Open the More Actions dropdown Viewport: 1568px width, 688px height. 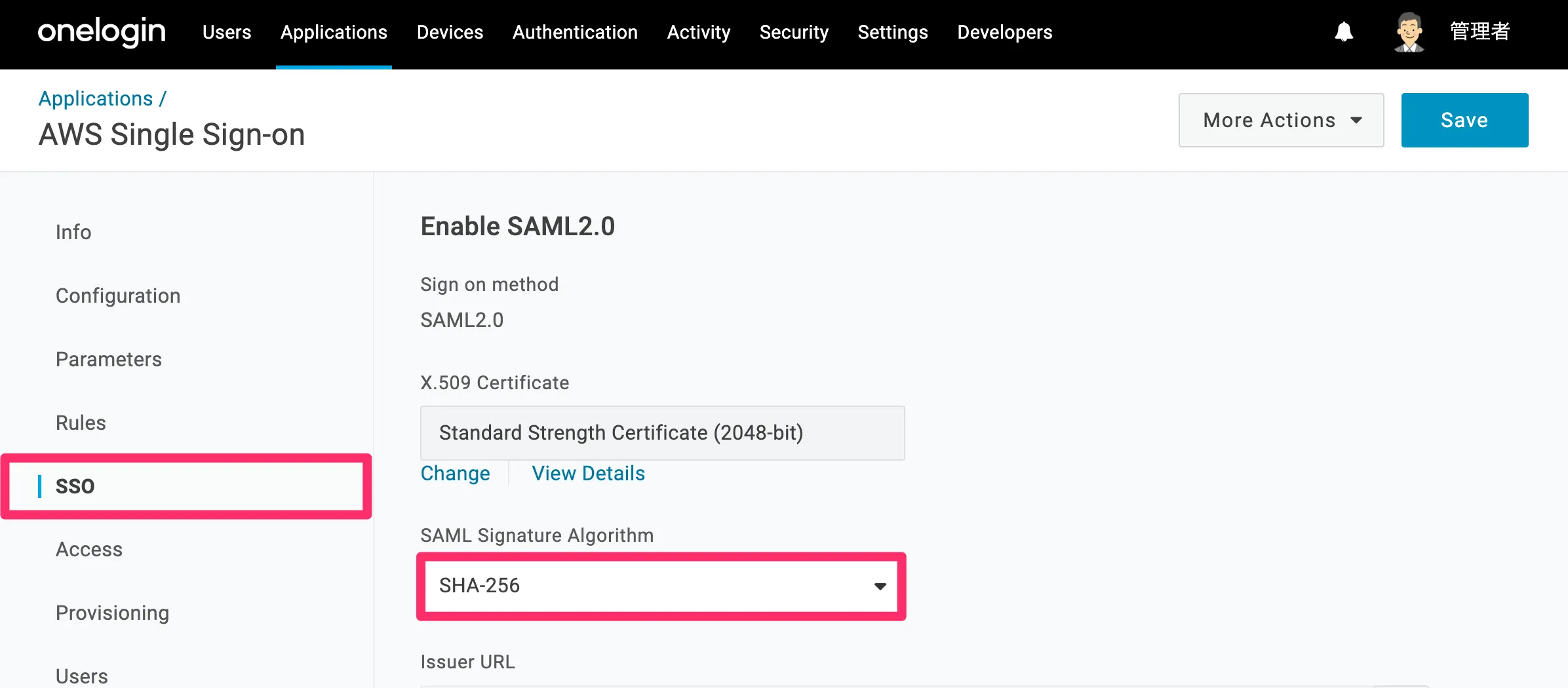tap(1281, 121)
